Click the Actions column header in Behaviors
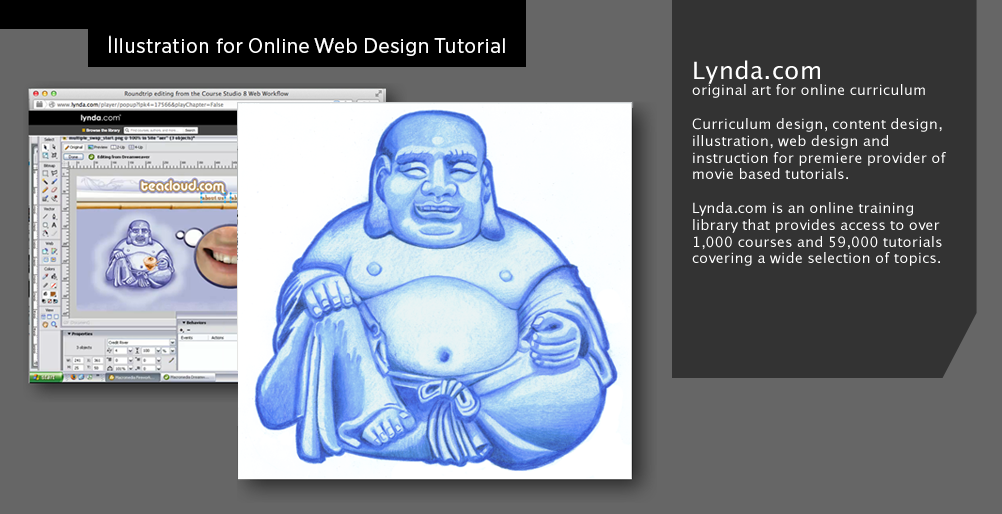The width and height of the screenshot is (1002, 514). (x=217, y=338)
